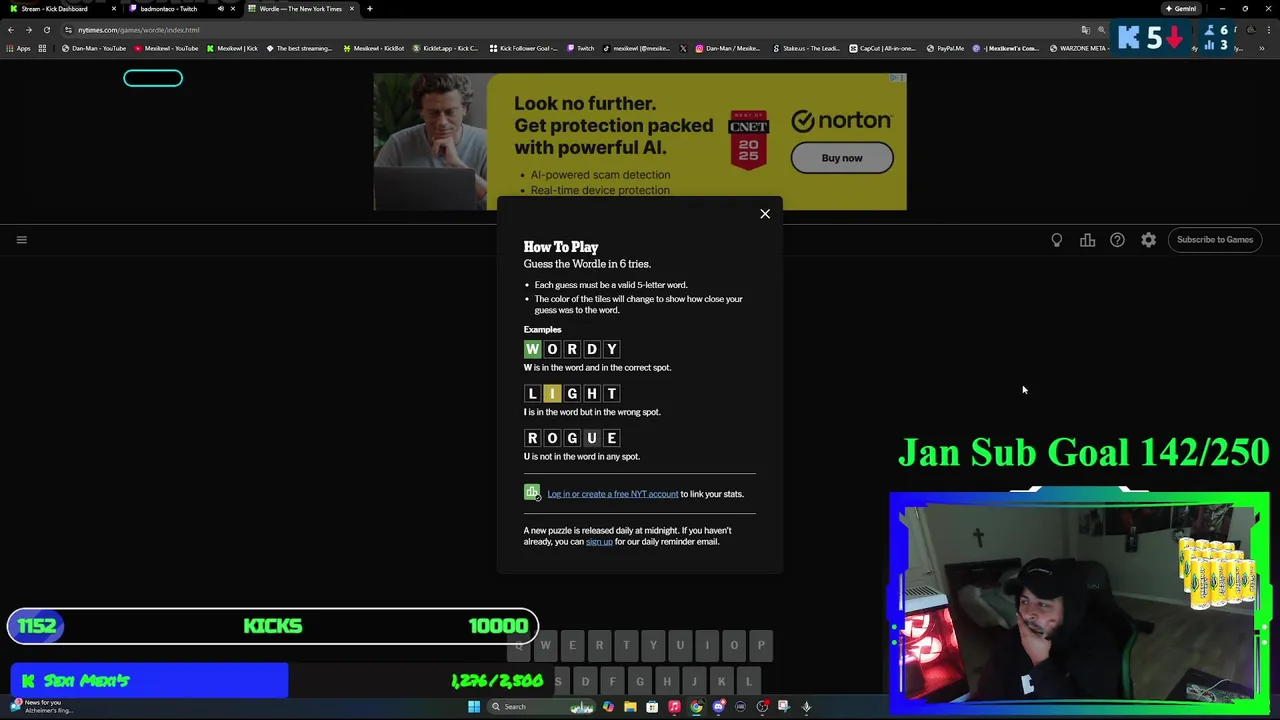Go back in browser history

point(10,30)
